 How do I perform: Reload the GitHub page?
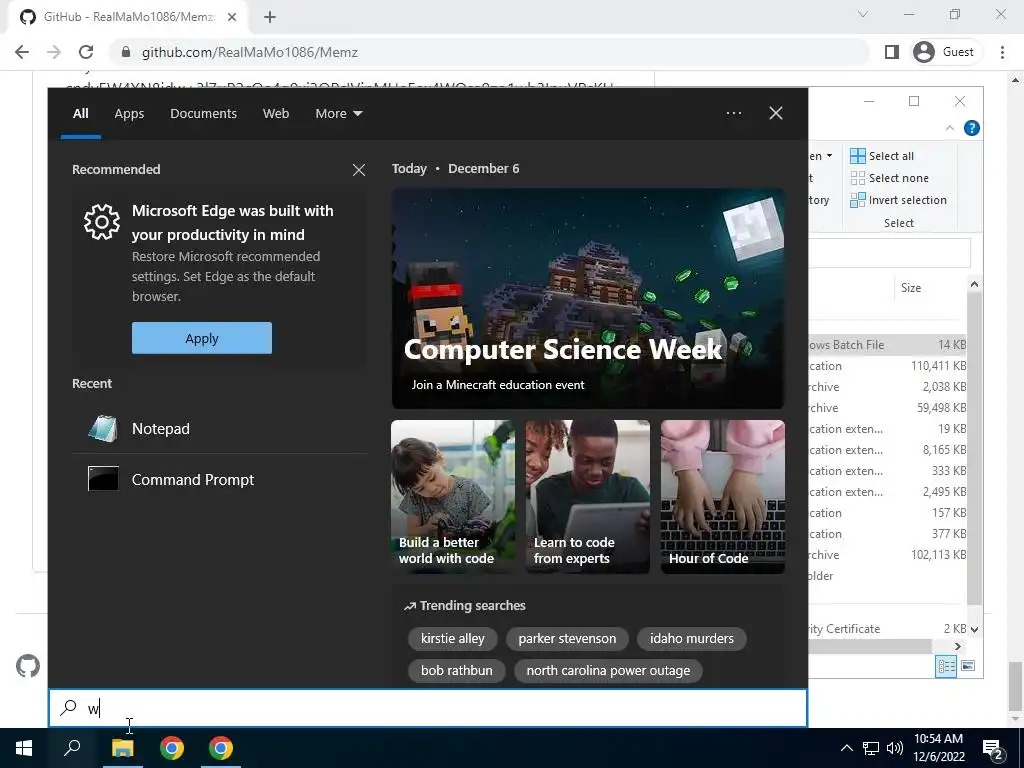[x=86, y=52]
